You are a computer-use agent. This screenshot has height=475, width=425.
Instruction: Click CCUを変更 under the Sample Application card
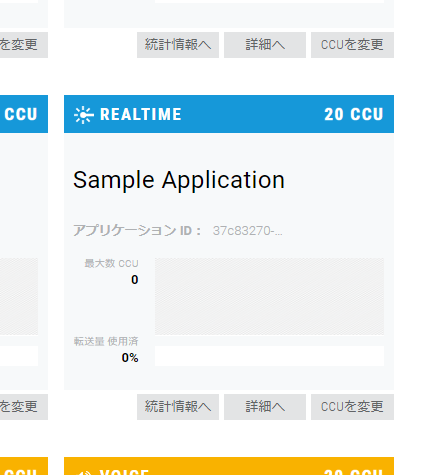click(352, 407)
